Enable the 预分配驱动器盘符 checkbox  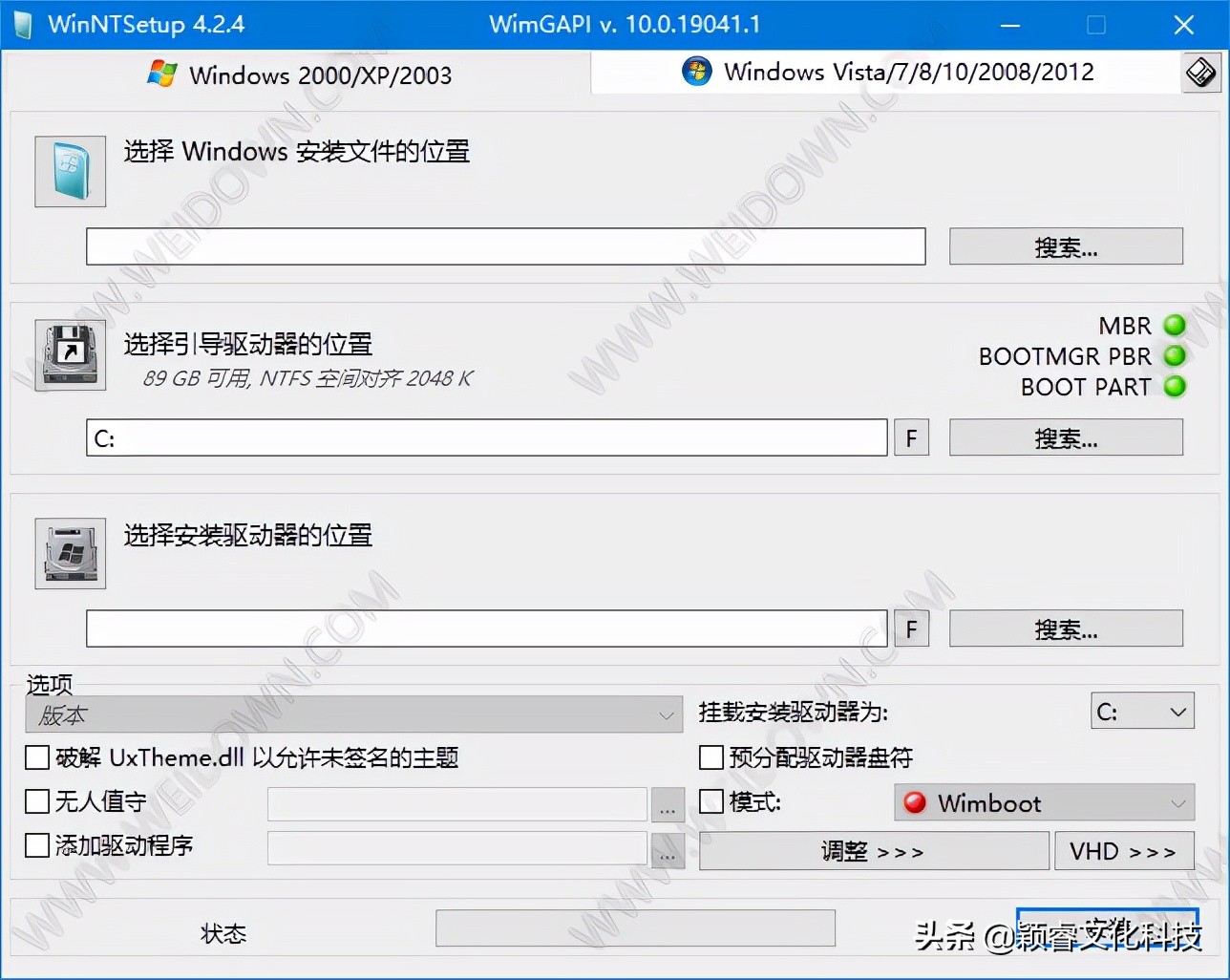[710, 756]
